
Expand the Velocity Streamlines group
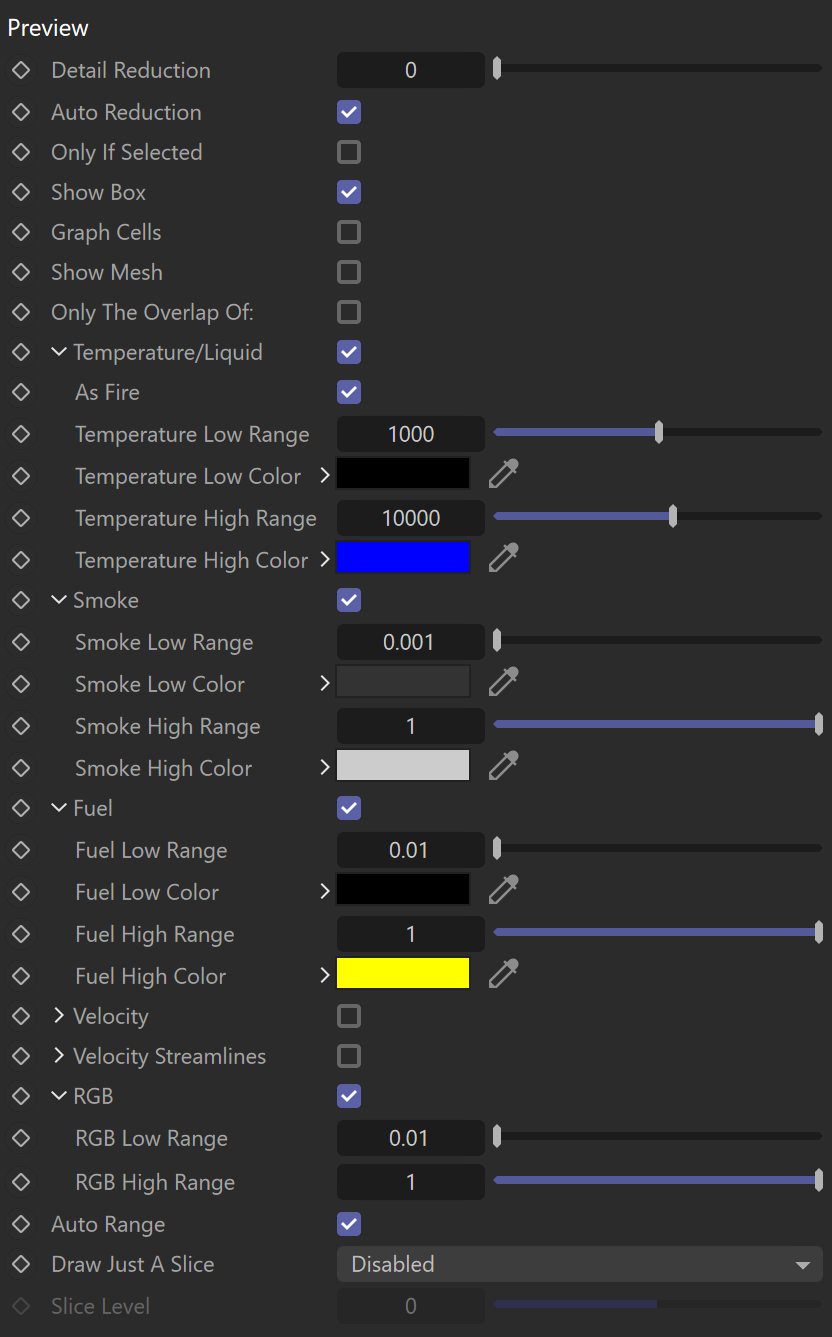[60, 1056]
